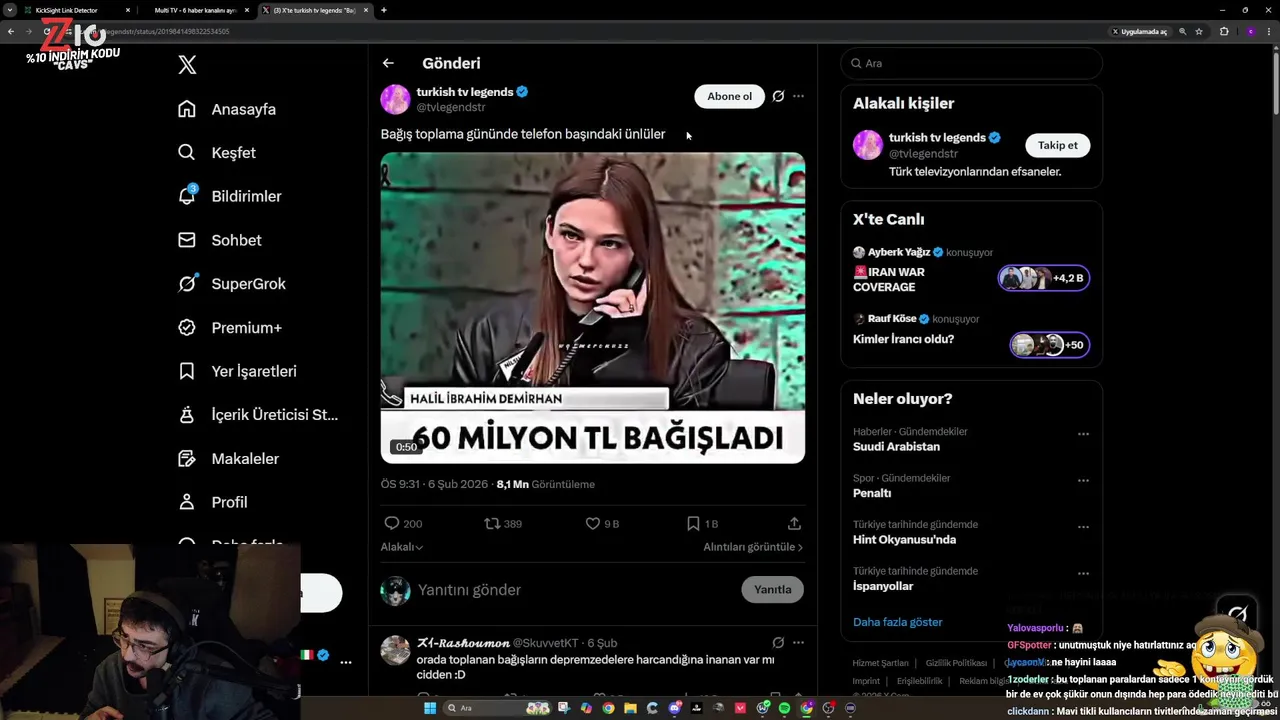The image size is (1280, 720).
Task: Click Uygulamada aç button in address bar
Action: coord(1139,31)
